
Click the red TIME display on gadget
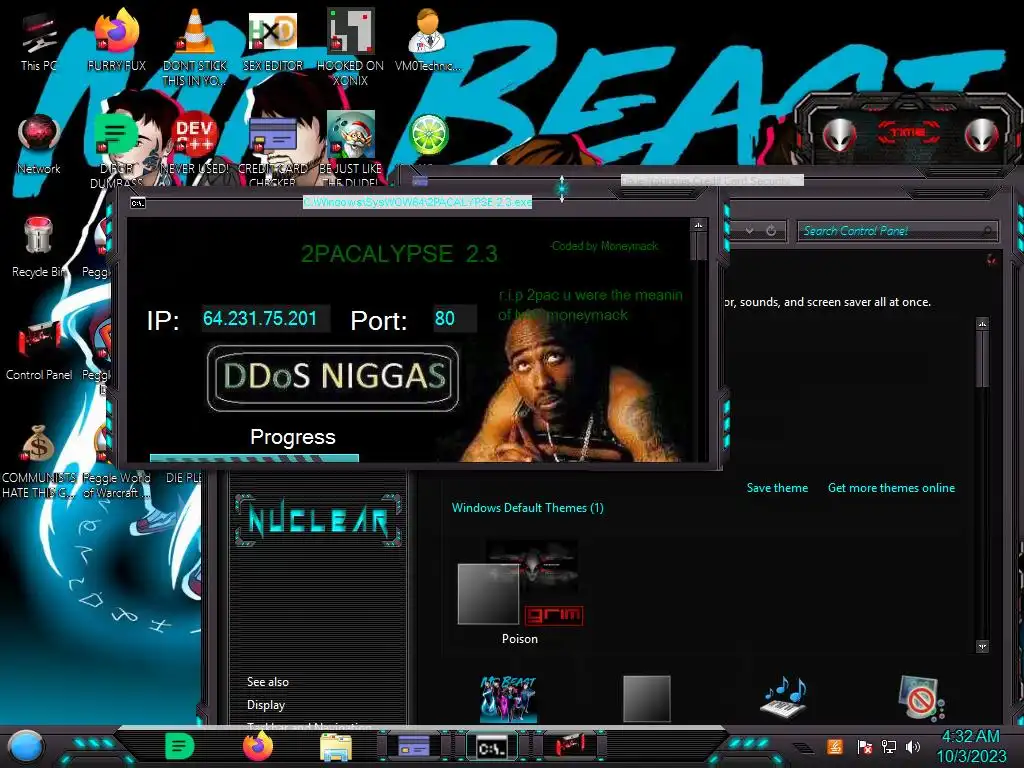(908, 133)
